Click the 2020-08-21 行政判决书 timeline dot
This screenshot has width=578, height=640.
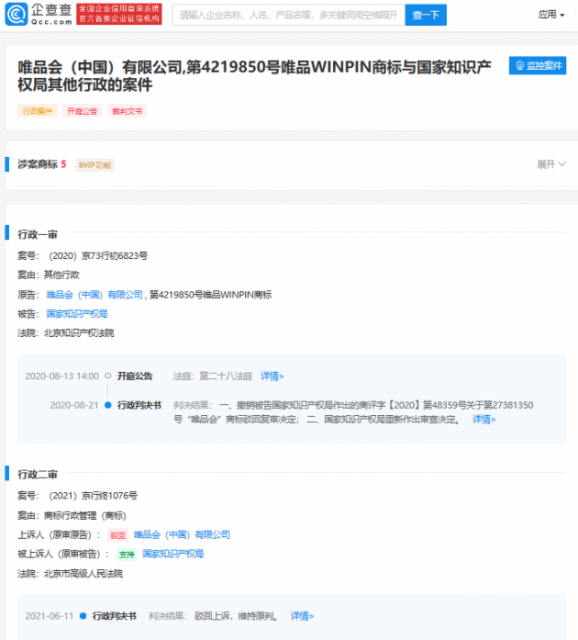click(108, 405)
